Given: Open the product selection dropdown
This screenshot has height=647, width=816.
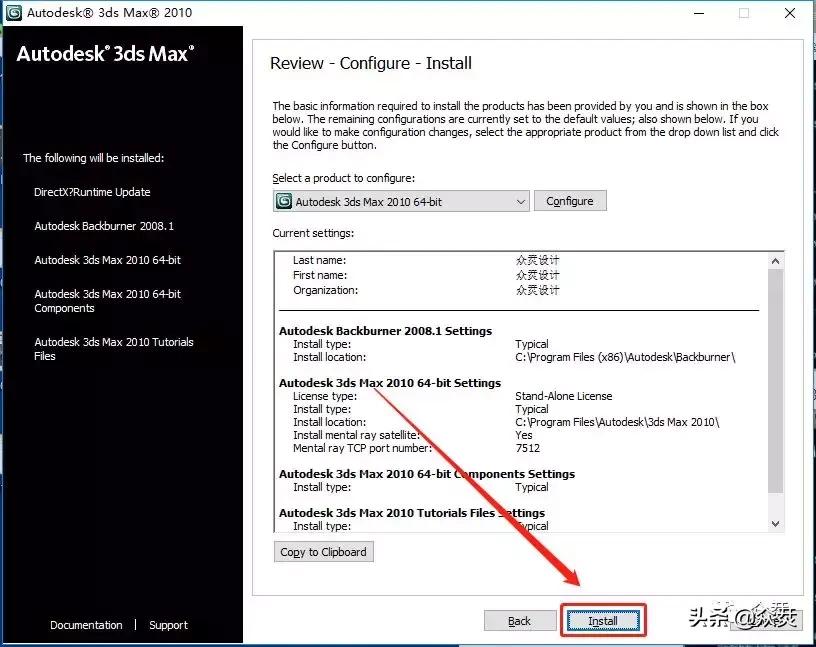Looking at the screenshot, I should pos(401,201).
